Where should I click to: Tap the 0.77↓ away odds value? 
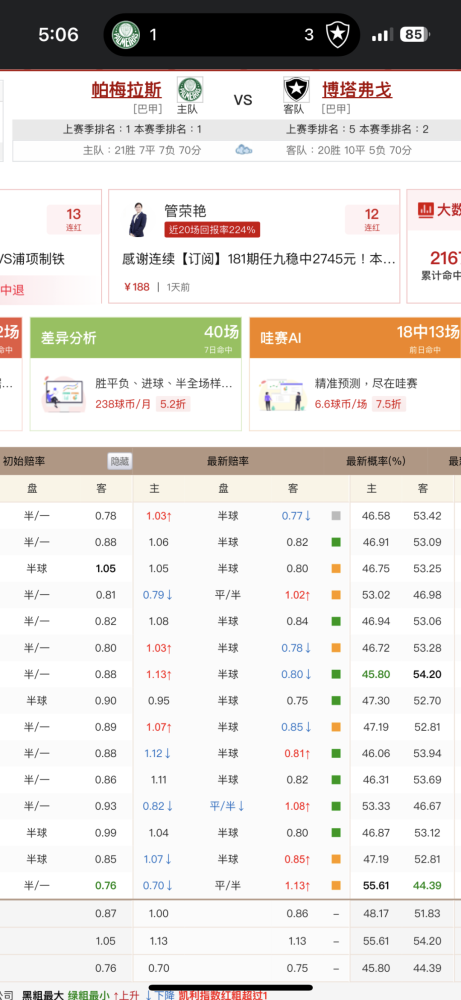tap(296, 515)
